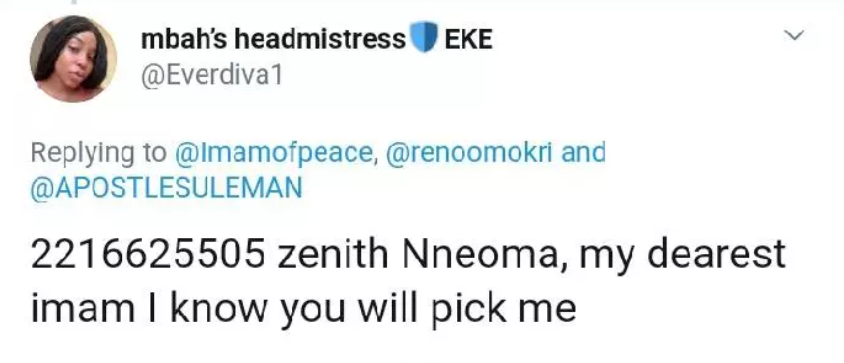Click the word "dearest" in the tweet
Image resolution: width=844 pixels, height=363 pixels.
716,255
